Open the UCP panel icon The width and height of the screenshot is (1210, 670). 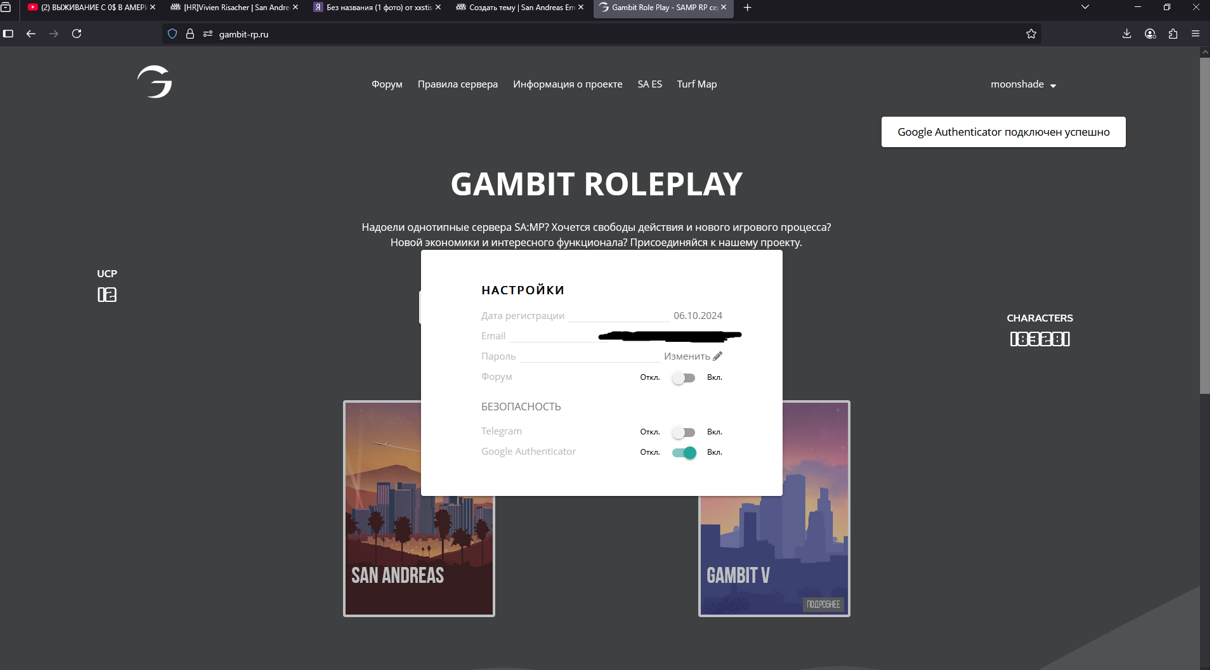pos(107,295)
